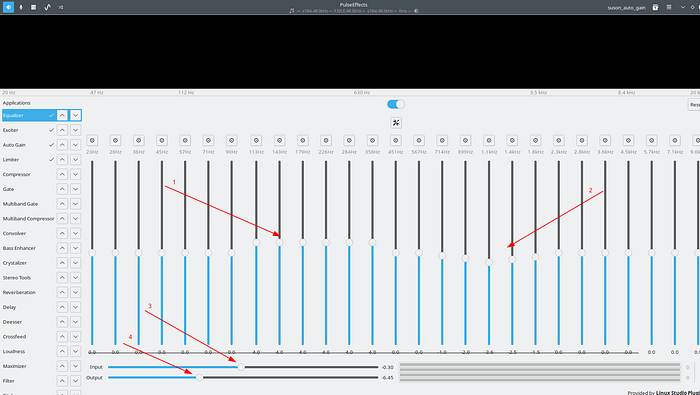Open the waveform test signals icon
The height and width of the screenshot is (395, 700).
point(47,7)
